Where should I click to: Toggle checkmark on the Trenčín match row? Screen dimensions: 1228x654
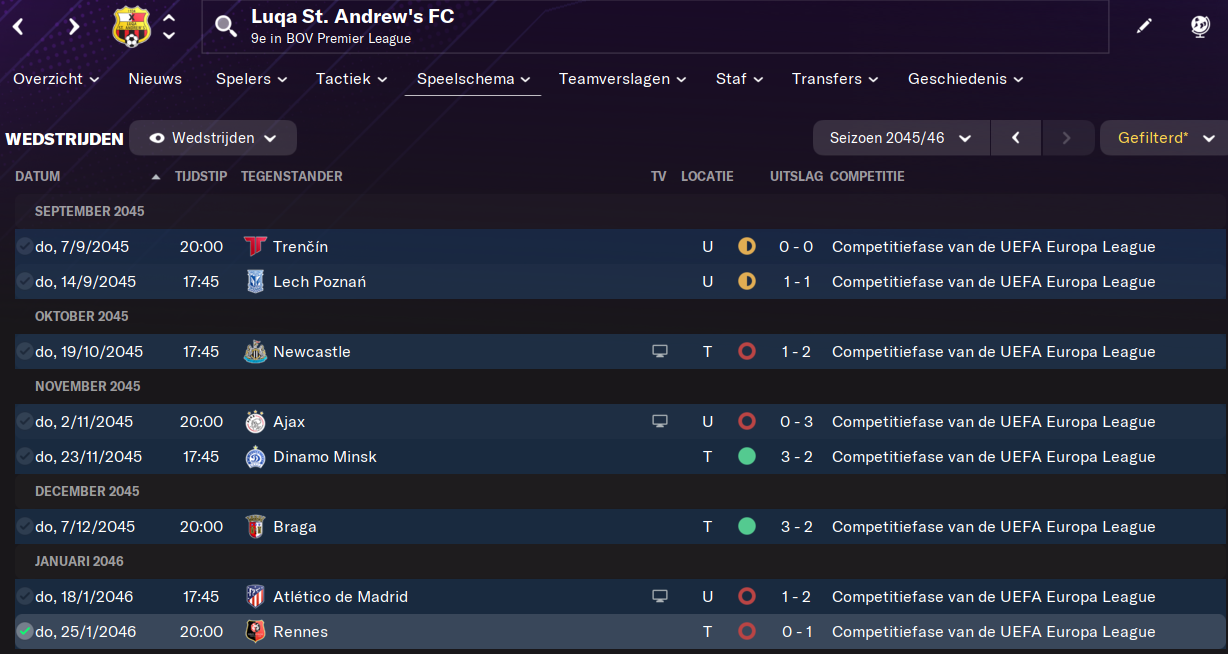24,247
